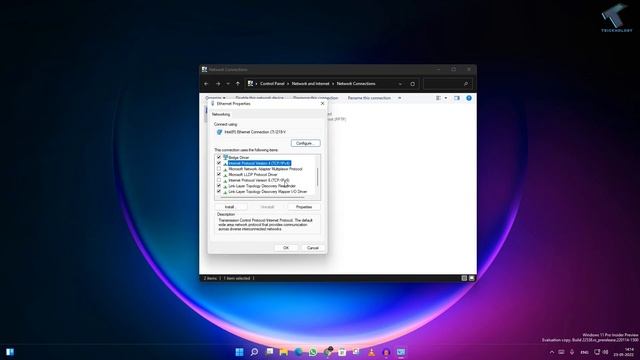Open File Explorer from the taskbar
The width and height of the screenshot is (640, 360).
284,352
